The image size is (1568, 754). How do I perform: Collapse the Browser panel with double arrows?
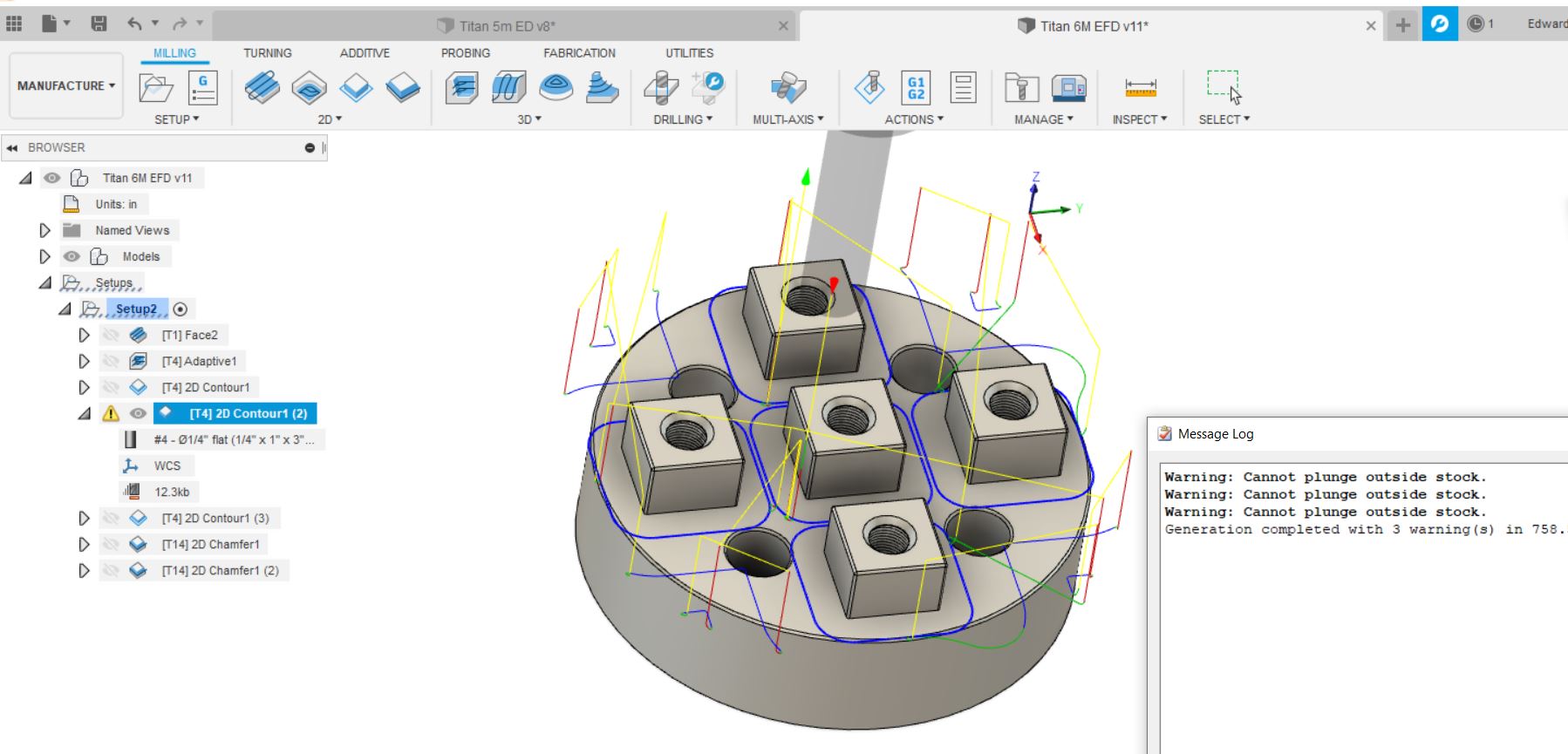point(12,148)
